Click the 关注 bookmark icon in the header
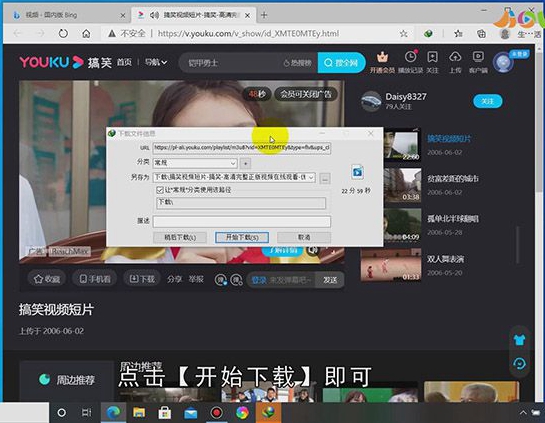The image size is (545, 423). pyautogui.click(x=432, y=57)
